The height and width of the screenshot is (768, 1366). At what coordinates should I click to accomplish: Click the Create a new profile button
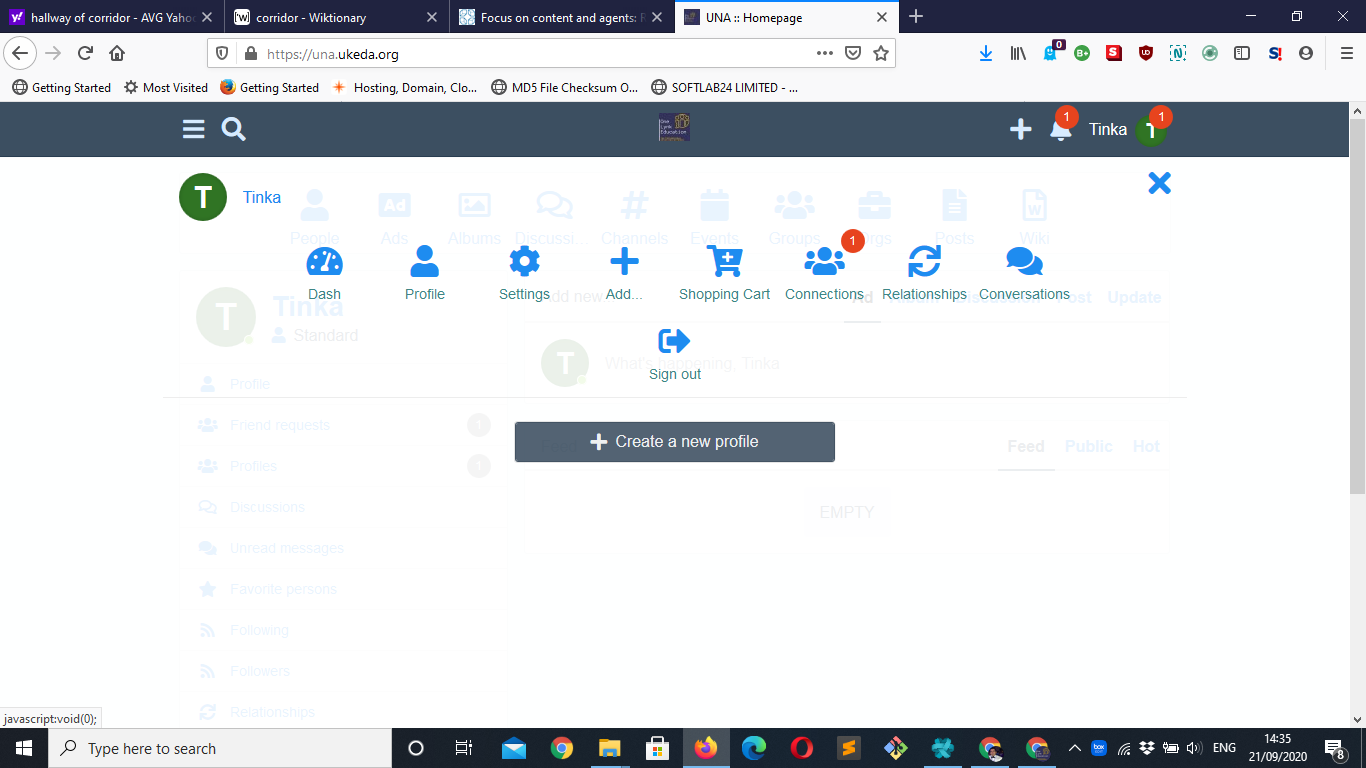coord(674,442)
